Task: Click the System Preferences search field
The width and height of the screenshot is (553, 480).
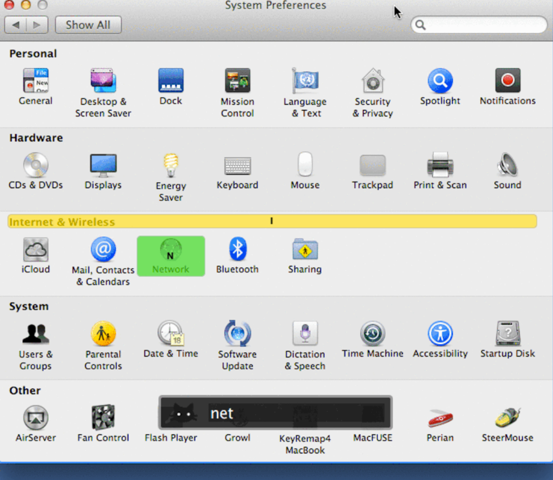Action: point(479,25)
